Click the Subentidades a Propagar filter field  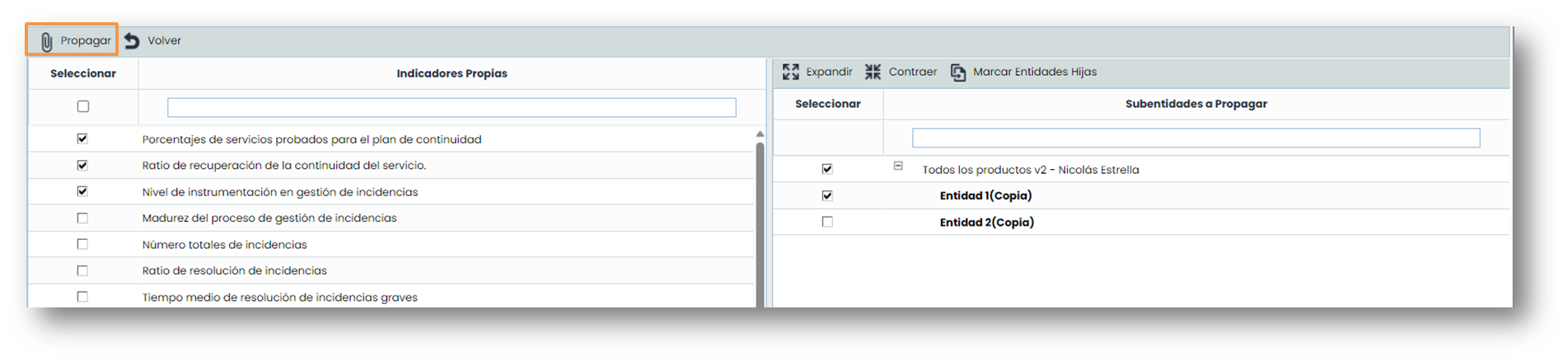[1196, 138]
